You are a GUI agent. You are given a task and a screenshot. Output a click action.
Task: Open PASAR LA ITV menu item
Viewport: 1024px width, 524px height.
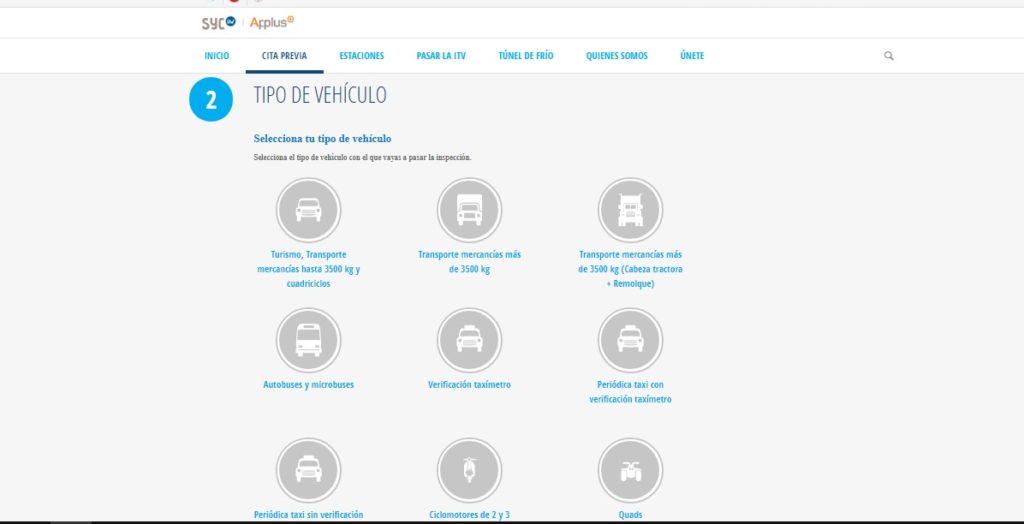[441, 56]
